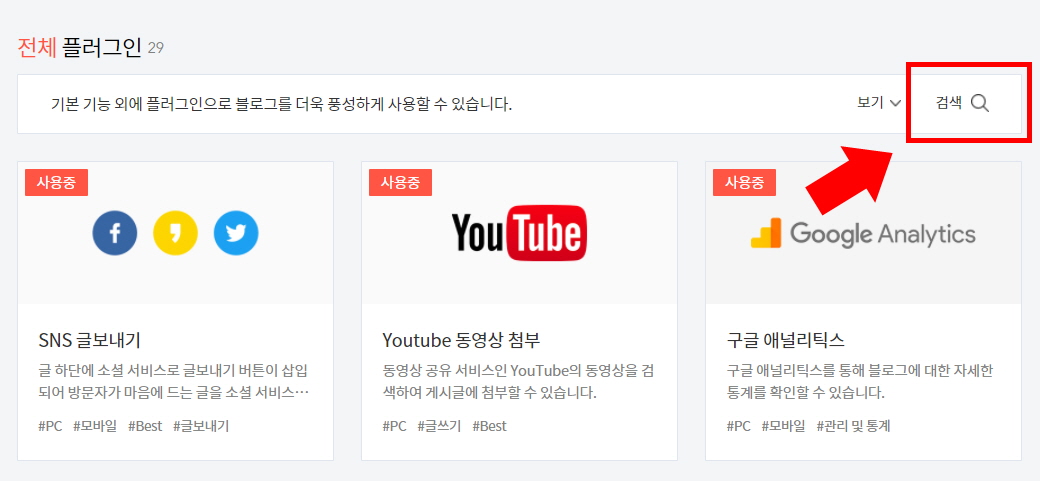Open the SNS 글보내기 plugin title
This screenshot has height=481, width=1040.
(90, 340)
